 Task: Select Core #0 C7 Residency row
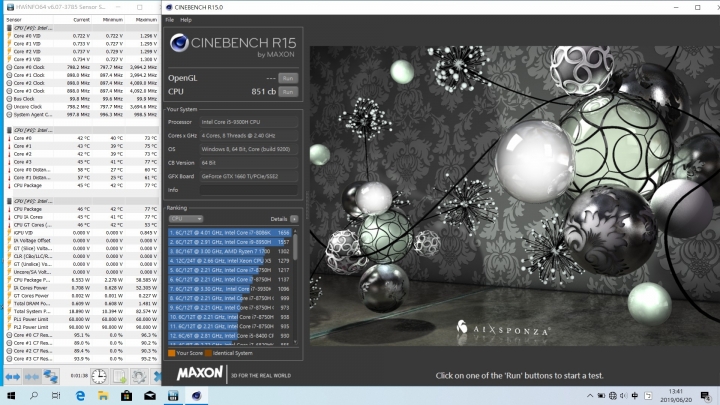click(x=82, y=335)
